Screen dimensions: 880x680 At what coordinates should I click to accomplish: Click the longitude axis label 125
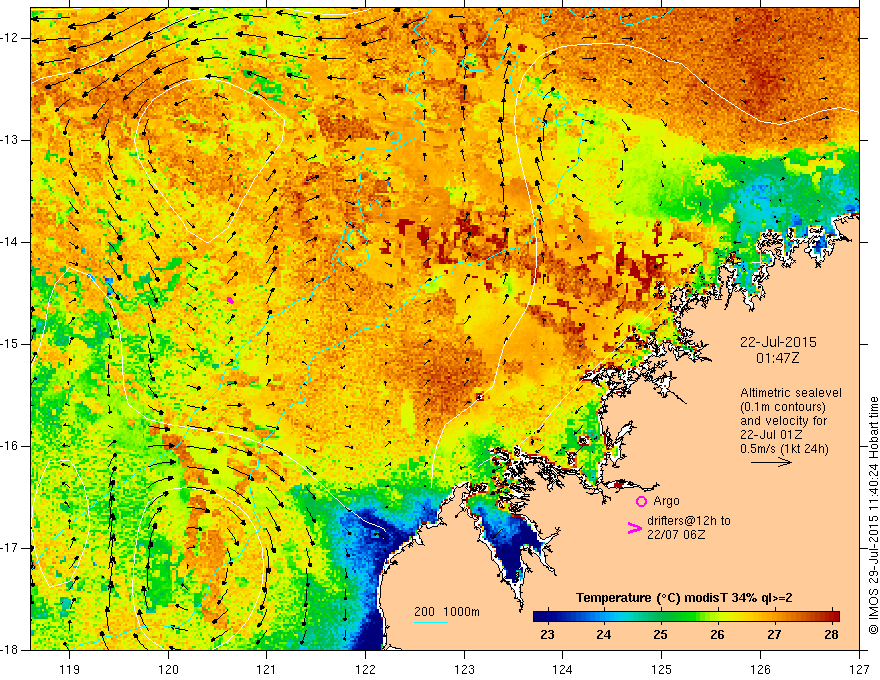pyautogui.click(x=662, y=669)
